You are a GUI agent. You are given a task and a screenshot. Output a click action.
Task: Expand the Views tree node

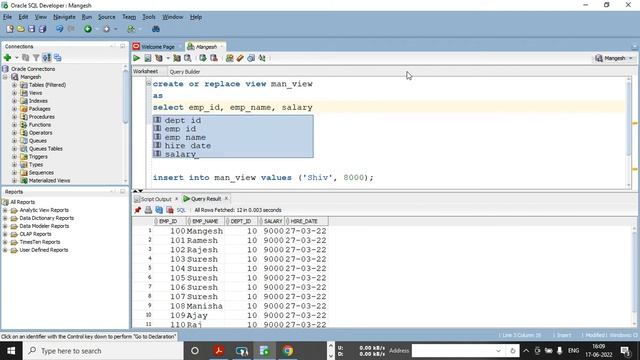(x=14, y=93)
